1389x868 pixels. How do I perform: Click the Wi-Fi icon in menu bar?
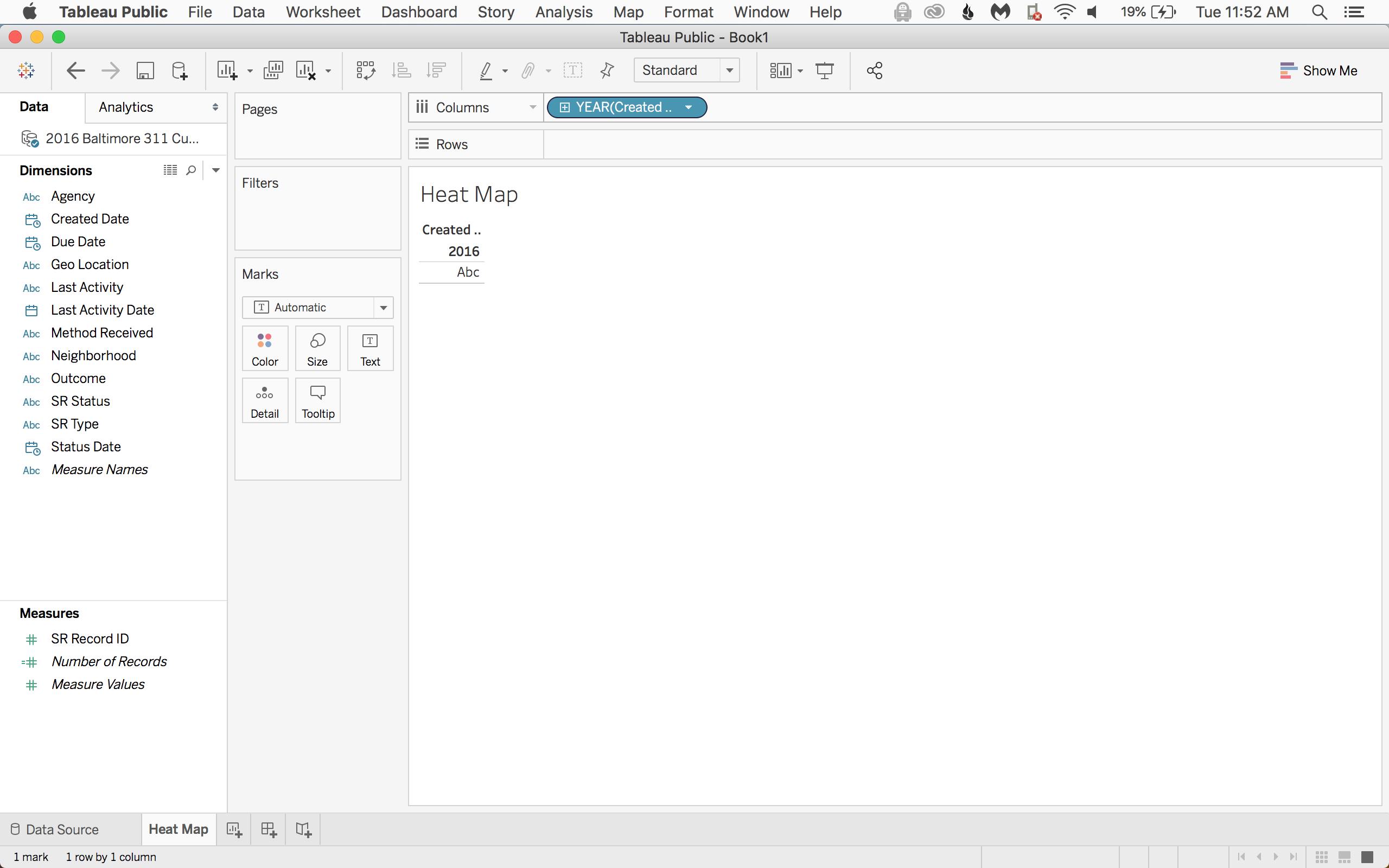pyautogui.click(x=1064, y=12)
